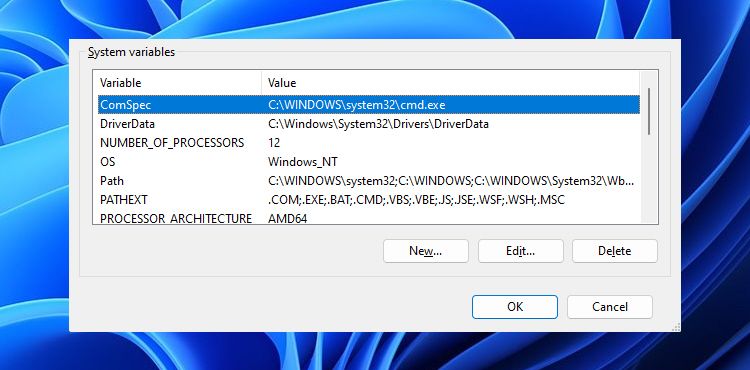This screenshot has width=750, height=370.
Task: Select the Path variable row
Action: 369,181
